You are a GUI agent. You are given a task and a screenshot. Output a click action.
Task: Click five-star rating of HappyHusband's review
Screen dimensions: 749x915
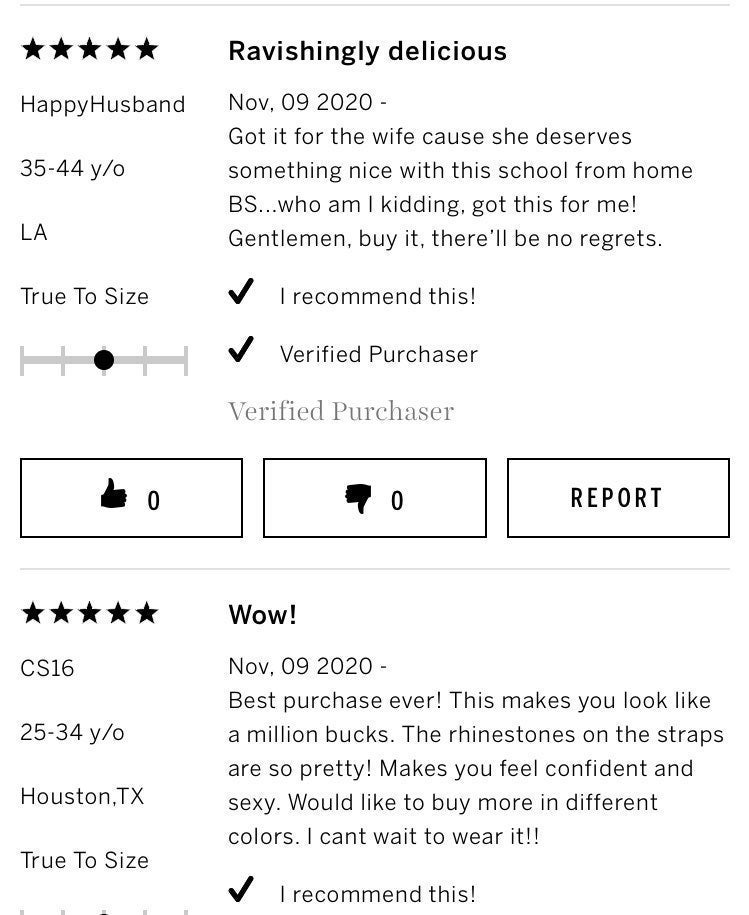pos(90,50)
